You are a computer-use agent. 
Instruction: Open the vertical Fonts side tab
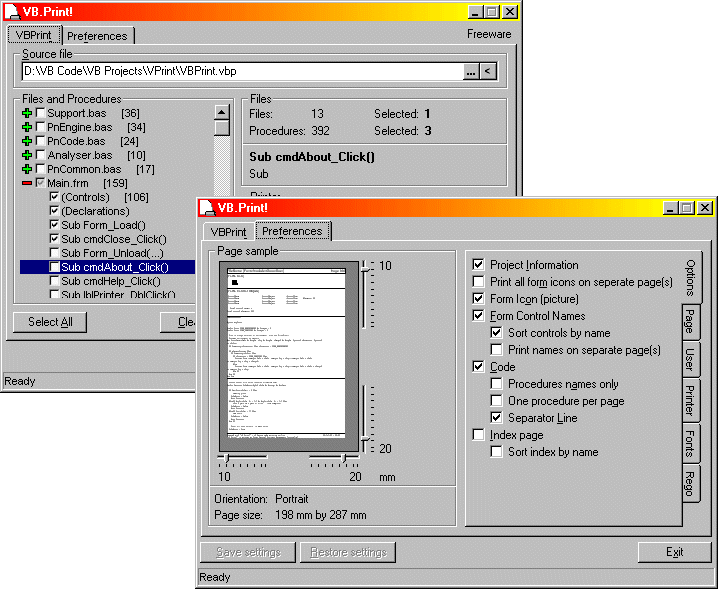pos(691,443)
